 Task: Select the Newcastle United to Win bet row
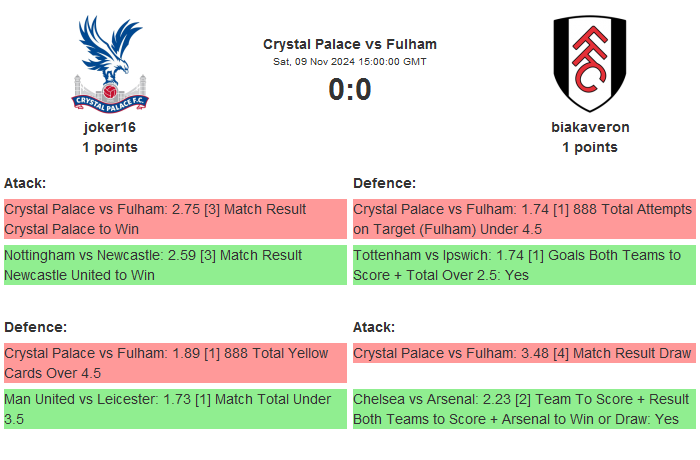[175, 265]
